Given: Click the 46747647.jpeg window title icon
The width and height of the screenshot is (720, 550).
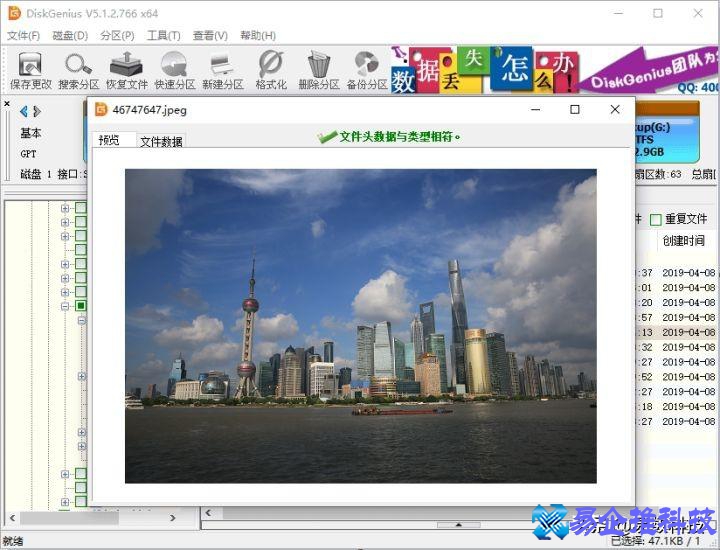Looking at the screenshot, I should pyautogui.click(x=101, y=110).
